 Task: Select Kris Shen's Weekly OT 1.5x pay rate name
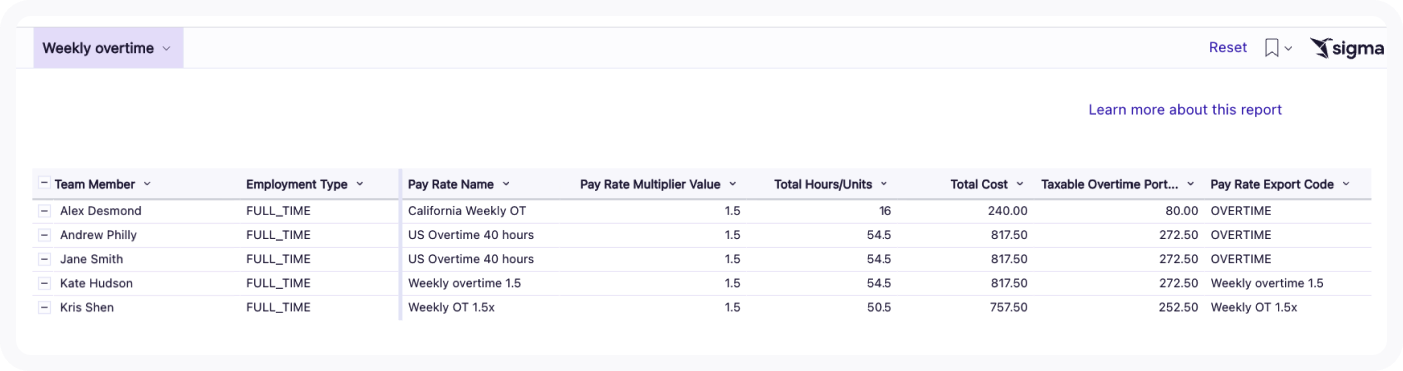pyautogui.click(x=451, y=307)
